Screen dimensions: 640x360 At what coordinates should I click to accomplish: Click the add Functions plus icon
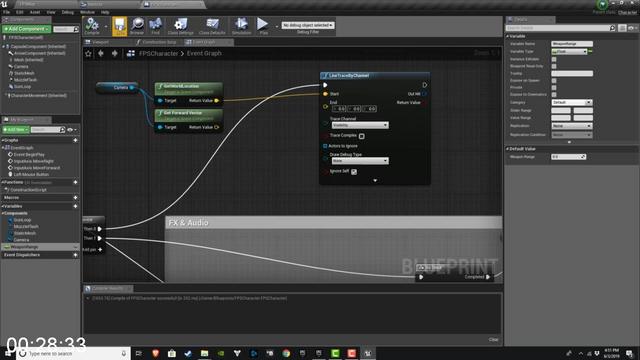tap(76, 182)
